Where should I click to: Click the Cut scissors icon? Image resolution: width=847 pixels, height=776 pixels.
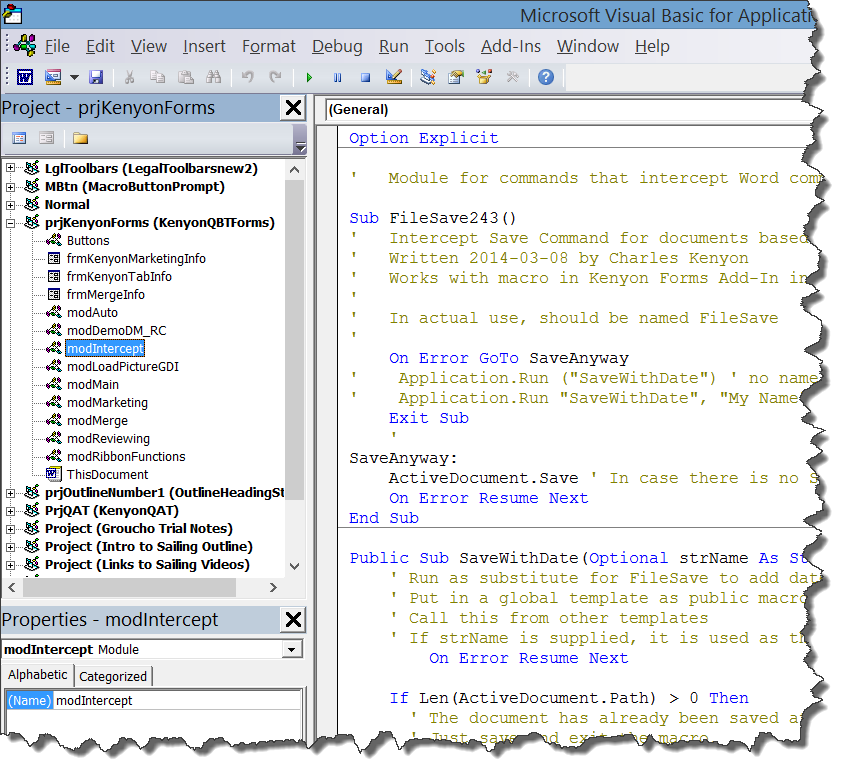pos(129,77)
